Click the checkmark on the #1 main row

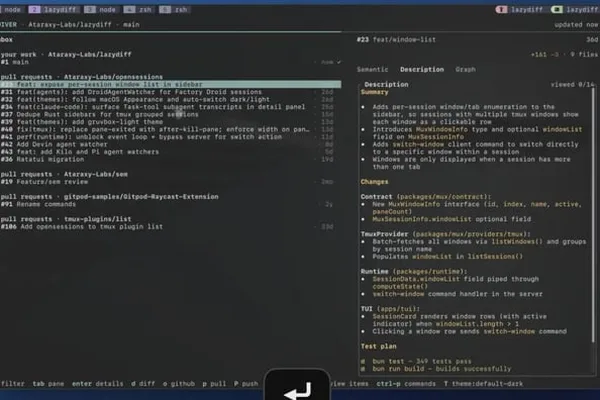(338, 62)
